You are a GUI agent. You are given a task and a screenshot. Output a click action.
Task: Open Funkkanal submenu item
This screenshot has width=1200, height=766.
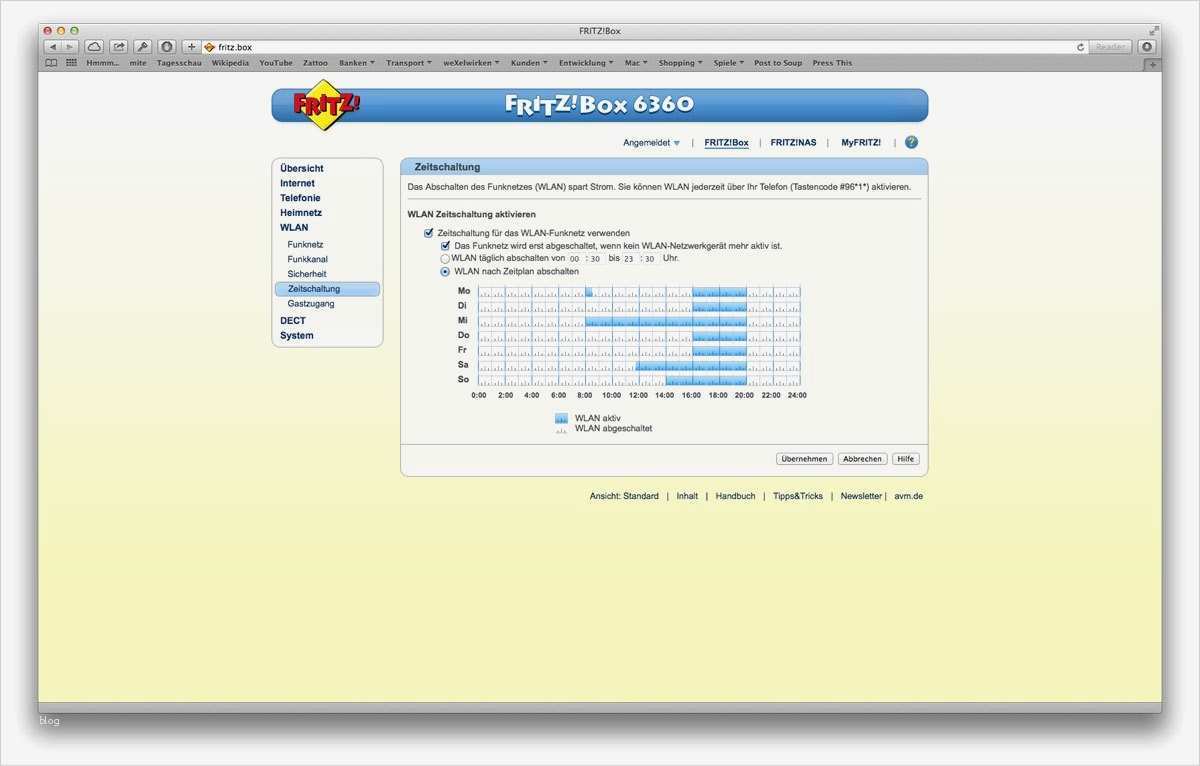tap(307, 259)
